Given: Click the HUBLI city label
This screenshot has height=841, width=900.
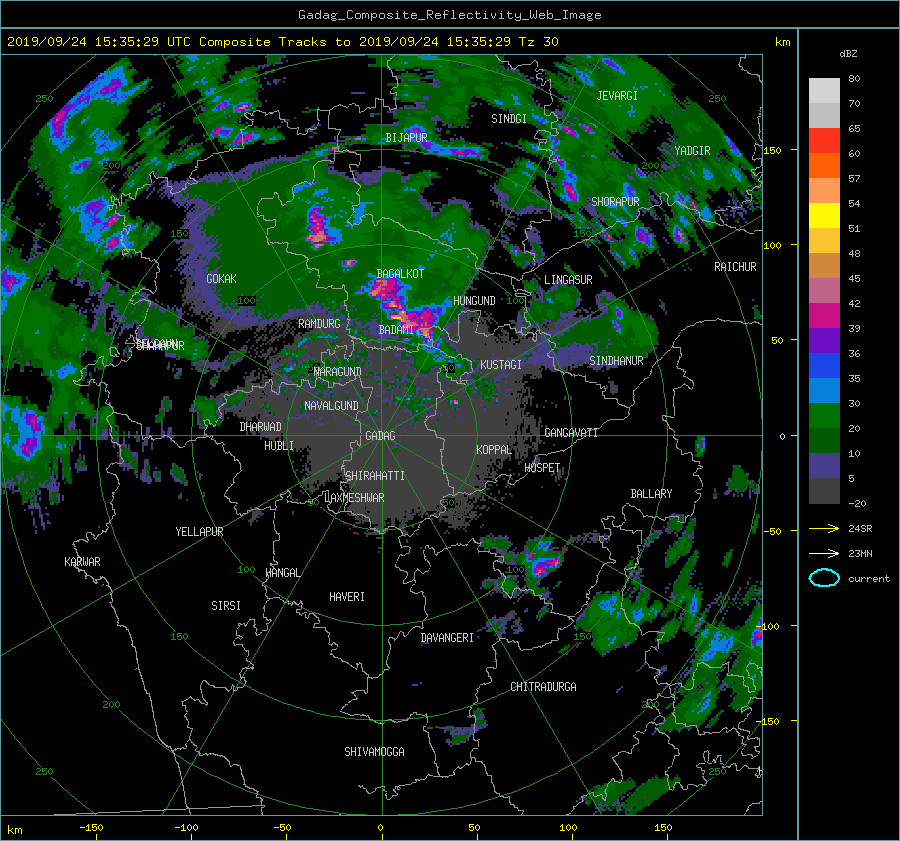Looking at the screenshot, I should [279, 446].
